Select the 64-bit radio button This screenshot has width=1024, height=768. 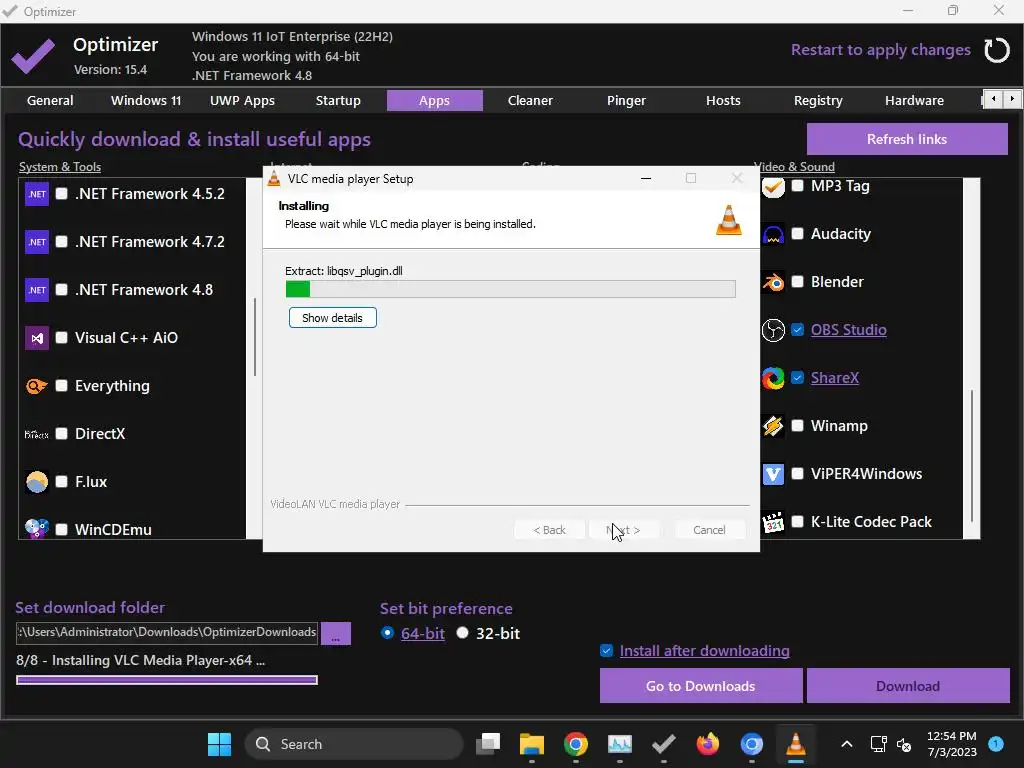pyautogui.click(x=387, y=633)
